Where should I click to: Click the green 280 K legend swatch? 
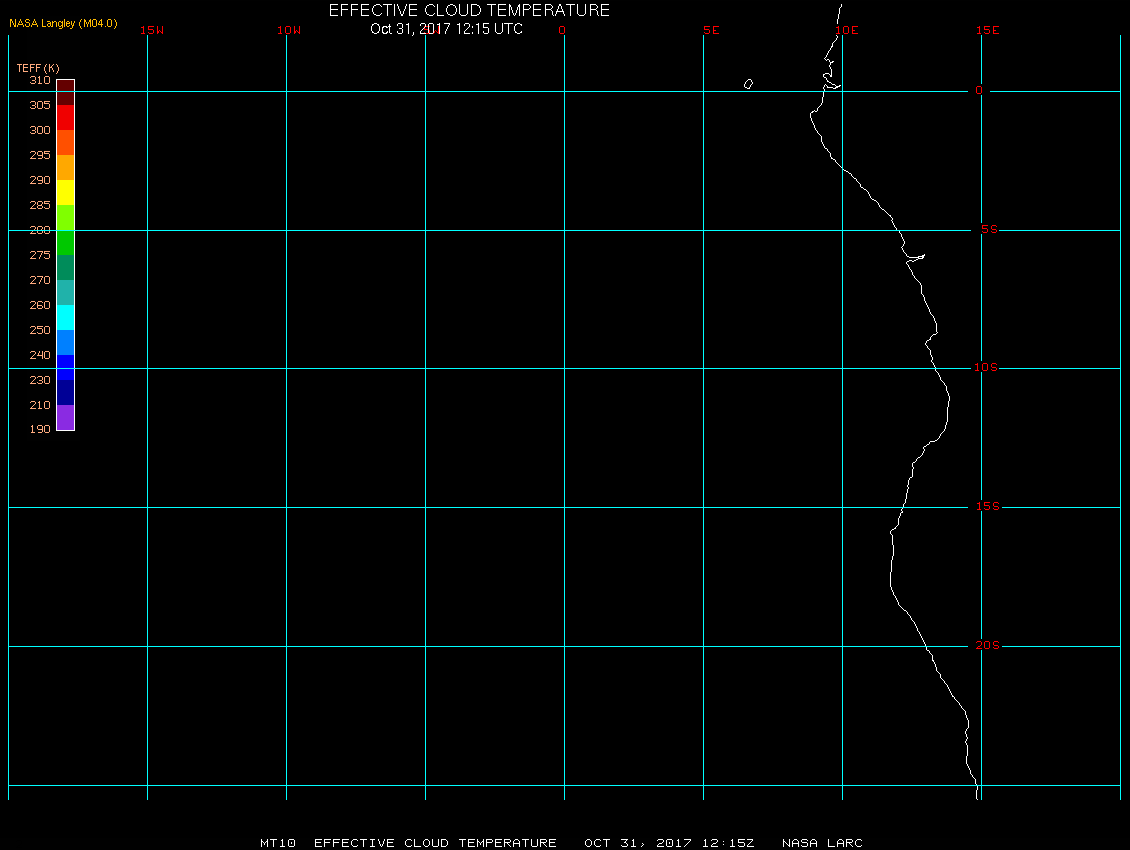click(66, 242)
